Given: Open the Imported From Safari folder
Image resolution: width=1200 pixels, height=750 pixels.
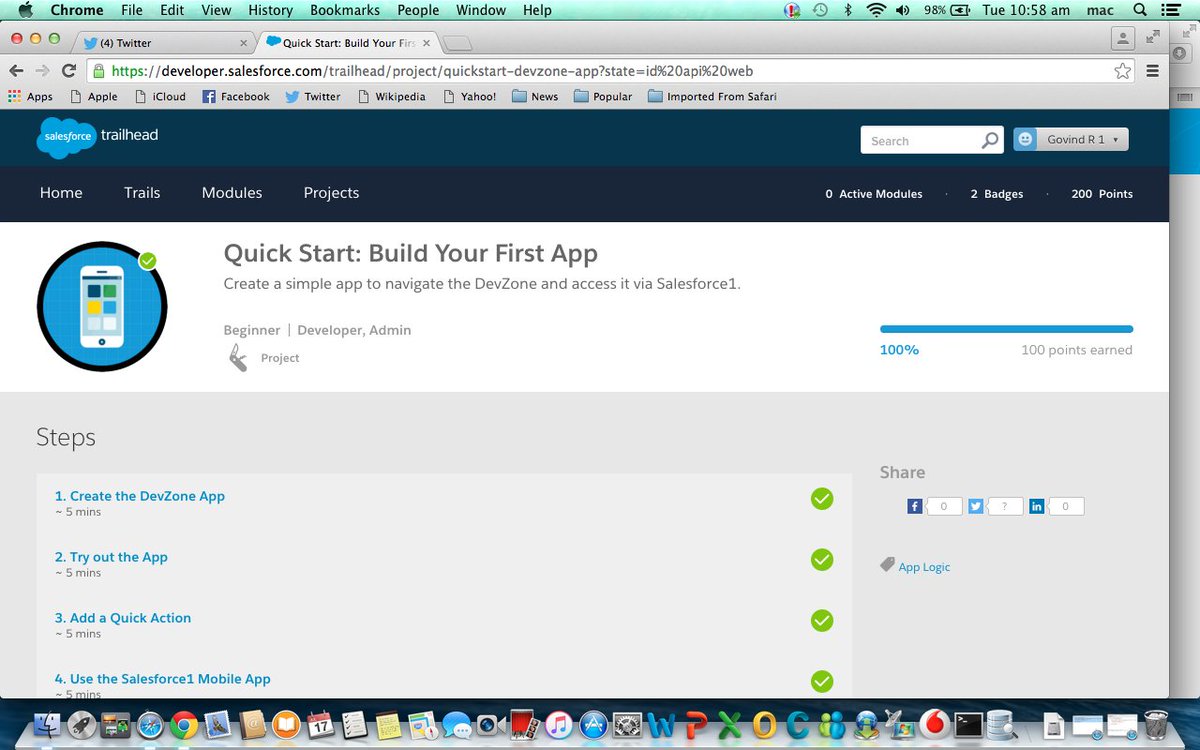Looking at the screenshot, I should (x=712, y=96).
